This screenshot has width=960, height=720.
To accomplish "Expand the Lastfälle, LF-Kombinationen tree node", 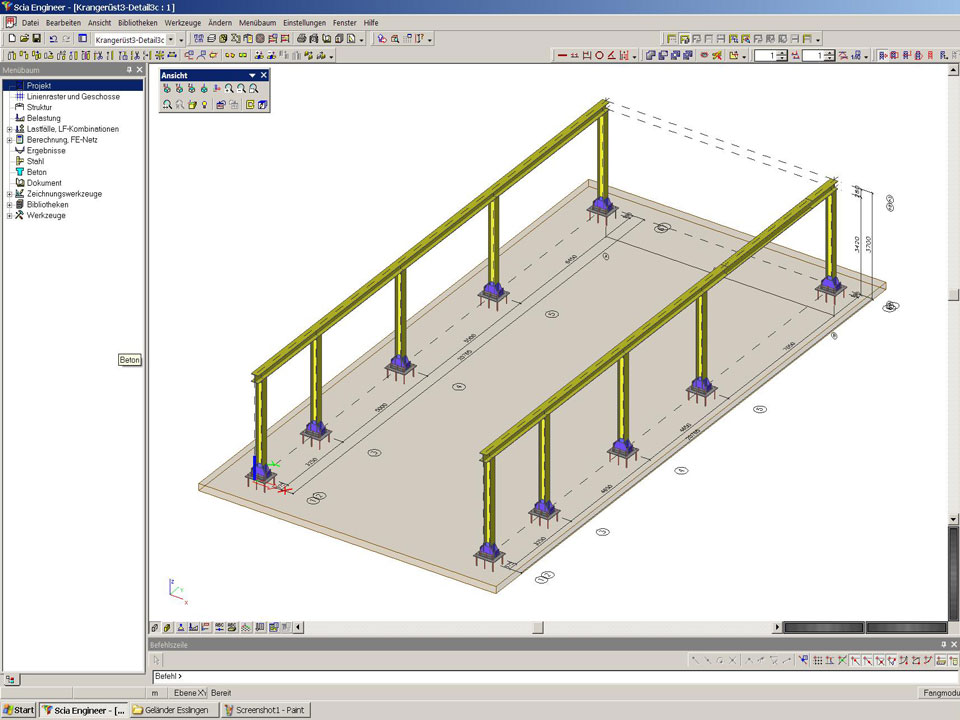I will pos(9,129).
